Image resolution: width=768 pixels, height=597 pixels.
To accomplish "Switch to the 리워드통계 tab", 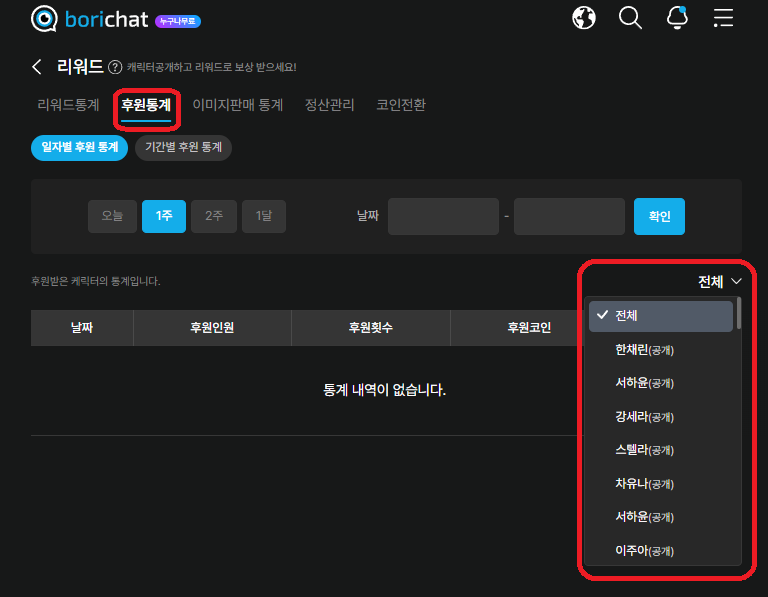I will tap(68, 105).
